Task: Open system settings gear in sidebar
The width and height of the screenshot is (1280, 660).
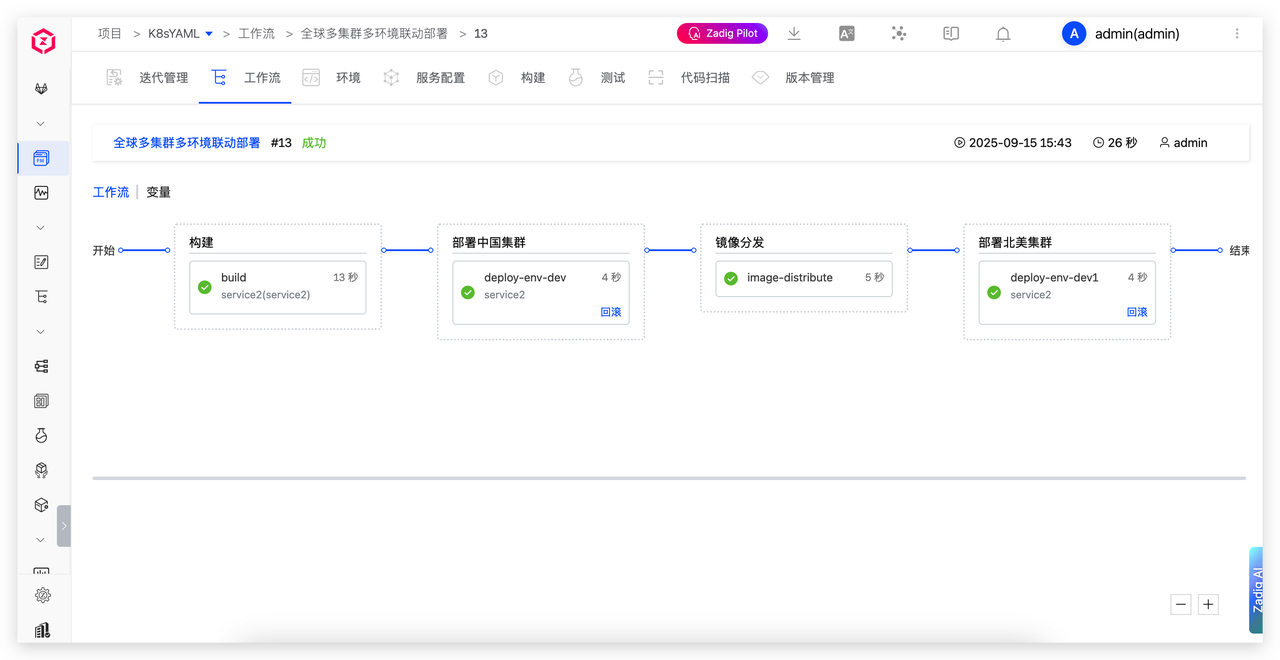Action: click(42, 595)
